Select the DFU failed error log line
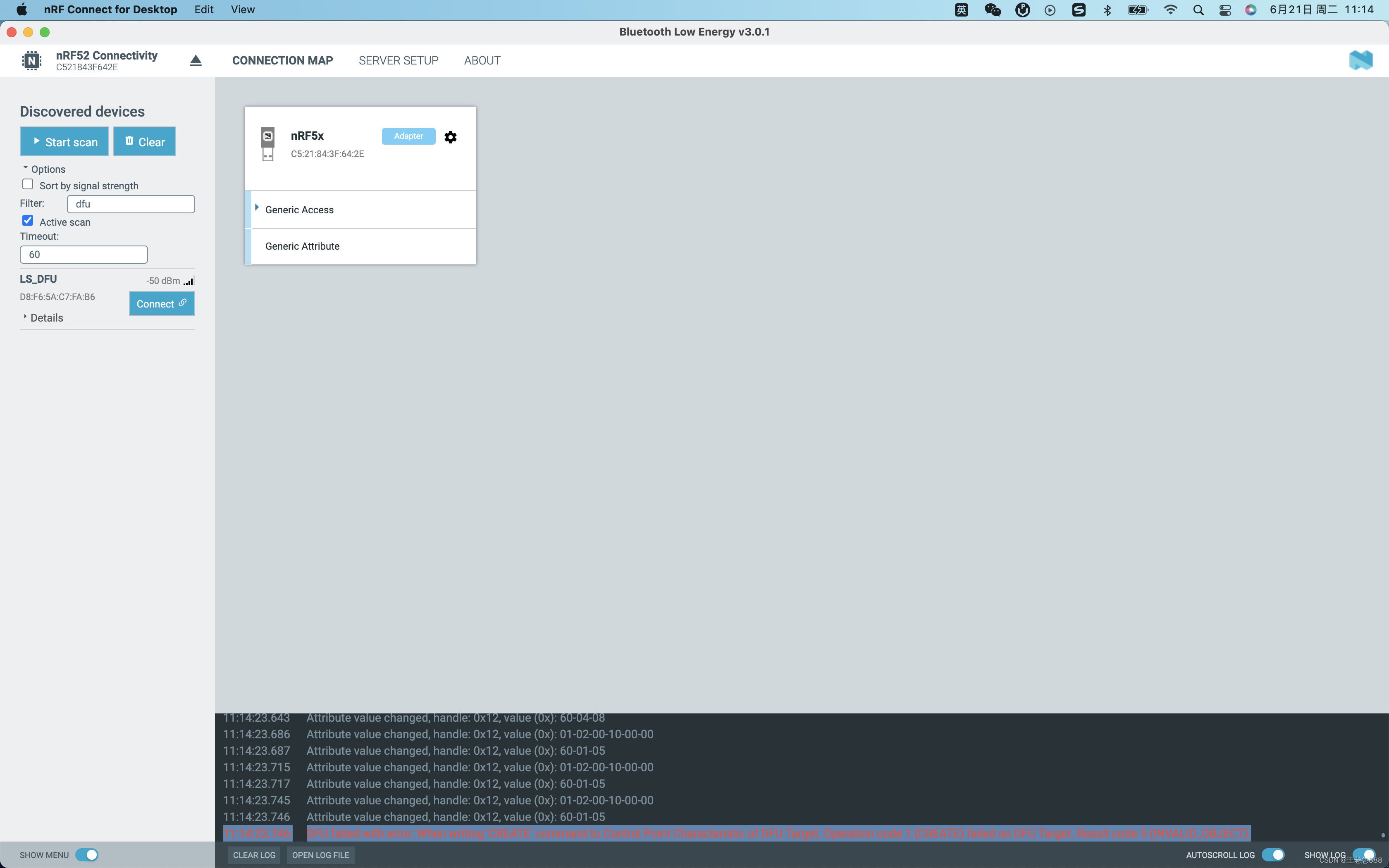The height and width of the screenshot is (868, 1389). pos(736,833)
